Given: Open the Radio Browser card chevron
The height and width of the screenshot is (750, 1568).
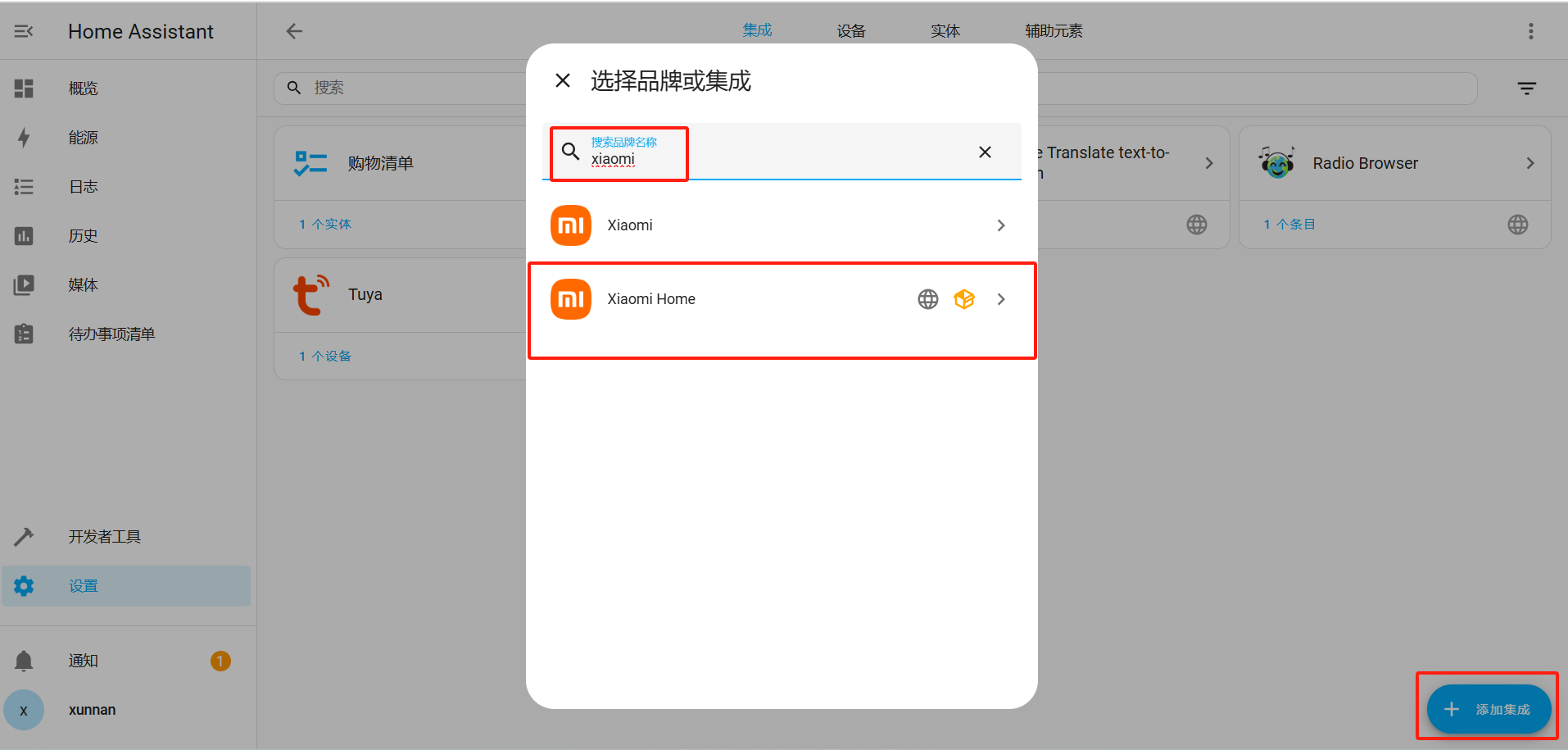Looking at the screenshot, I should point(1530,163).
